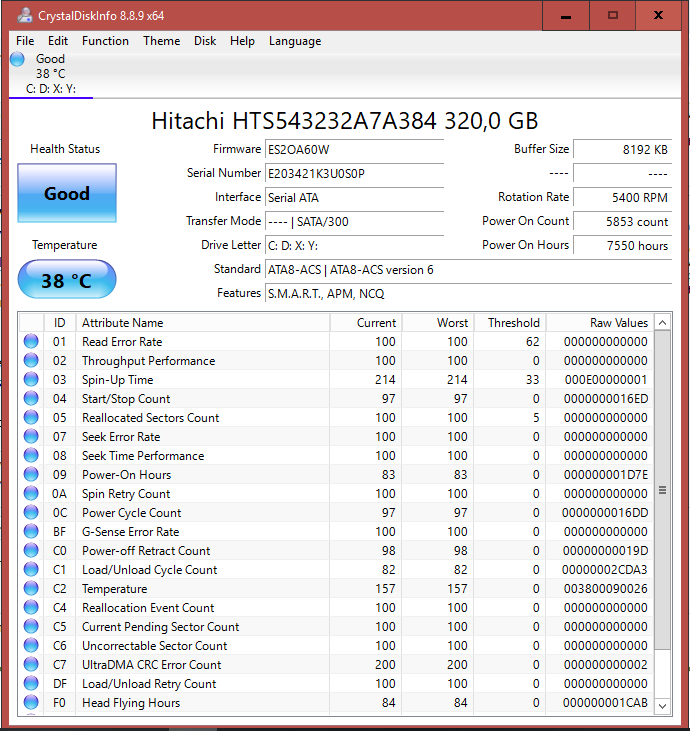Click status orb for Current Pending Sector Count

(31, 627)
